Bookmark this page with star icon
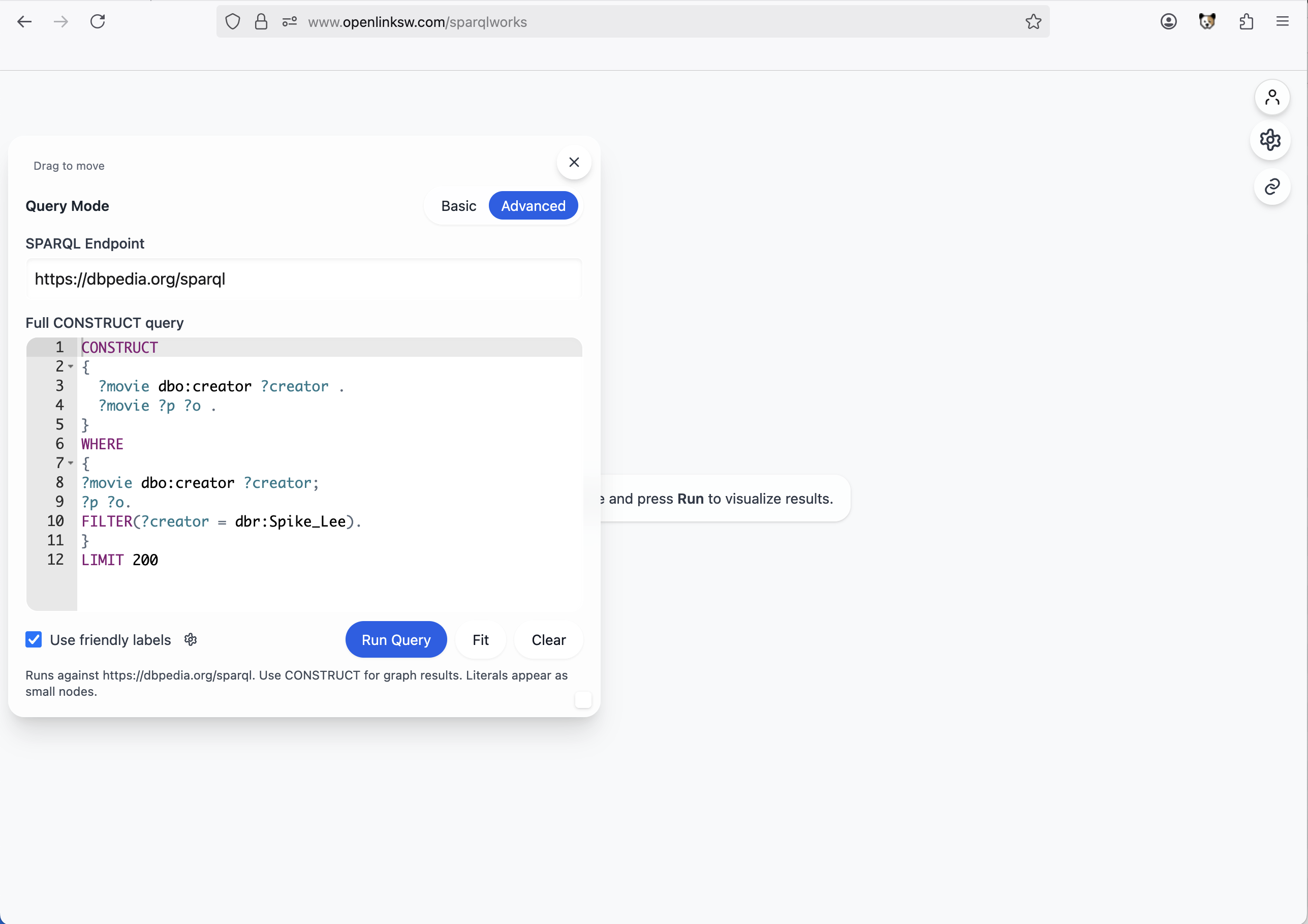1308x924 pixels. coord(1033,22)
